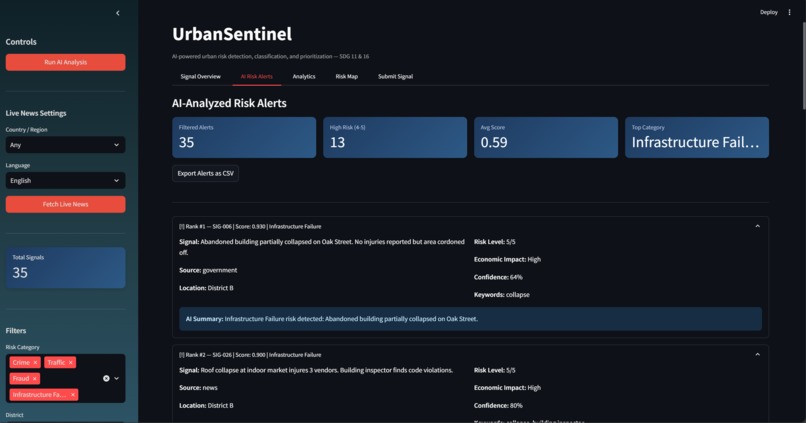The width and height of the screenshot is (806, 423).
Task: Click the Live News Settings heading
Action: tap(36, 113)
